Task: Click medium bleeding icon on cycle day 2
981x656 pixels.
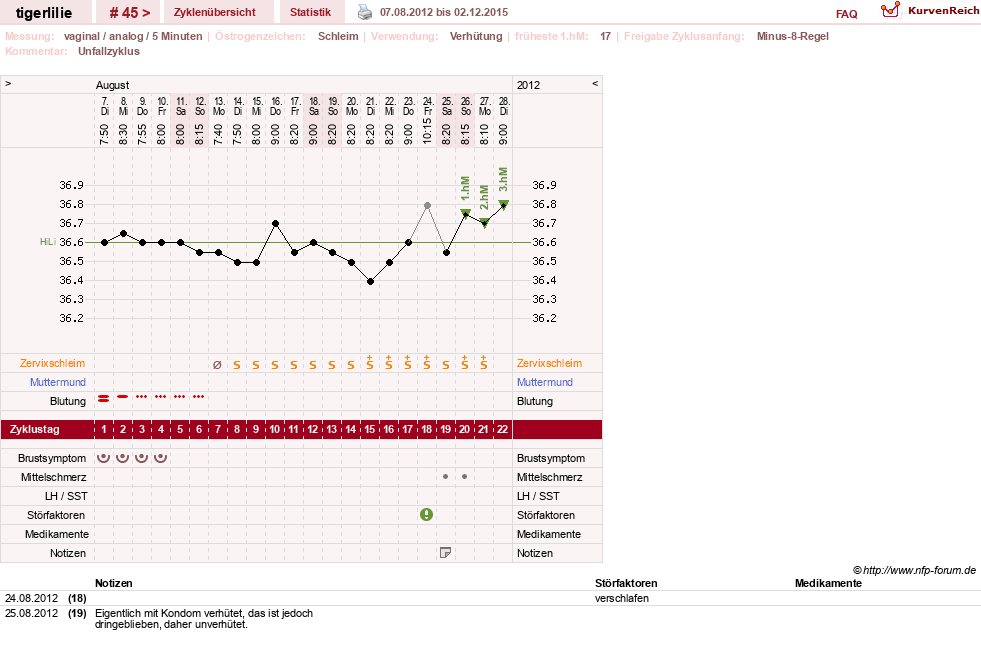Action: (123, 396)
